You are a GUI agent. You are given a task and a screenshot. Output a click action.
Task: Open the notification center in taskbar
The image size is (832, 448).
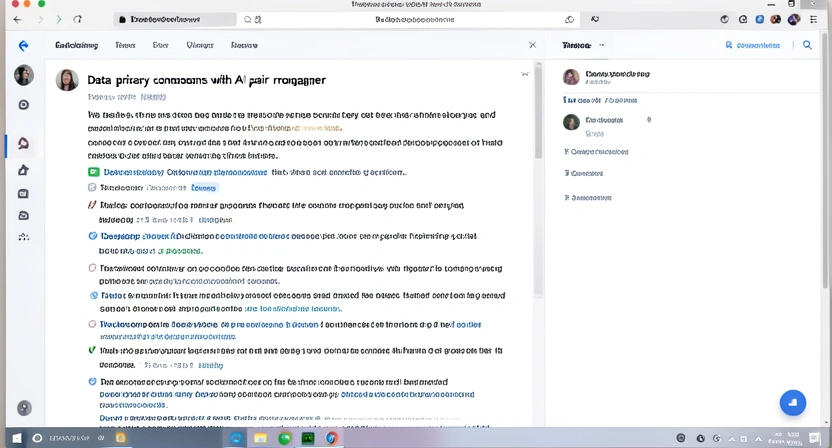[x=814, y=438]
